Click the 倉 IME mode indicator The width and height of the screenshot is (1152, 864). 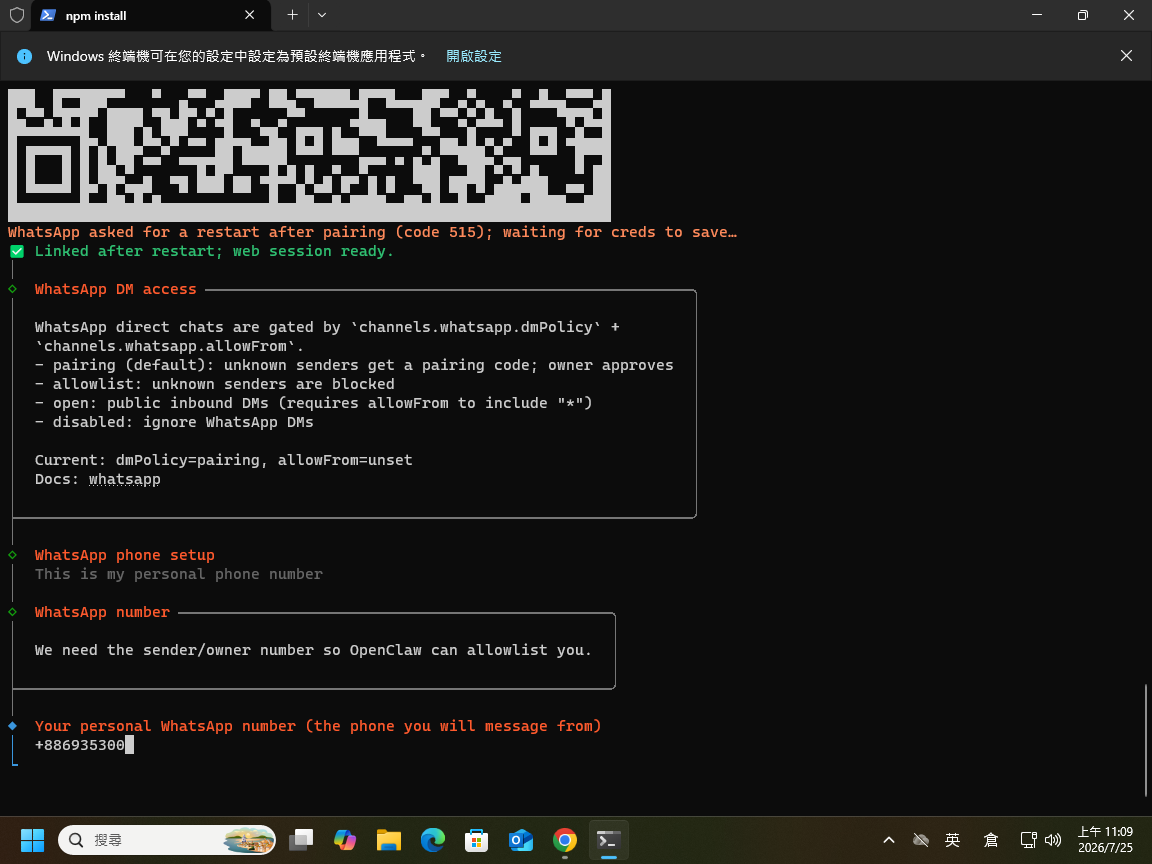click(x=990, y=840)
